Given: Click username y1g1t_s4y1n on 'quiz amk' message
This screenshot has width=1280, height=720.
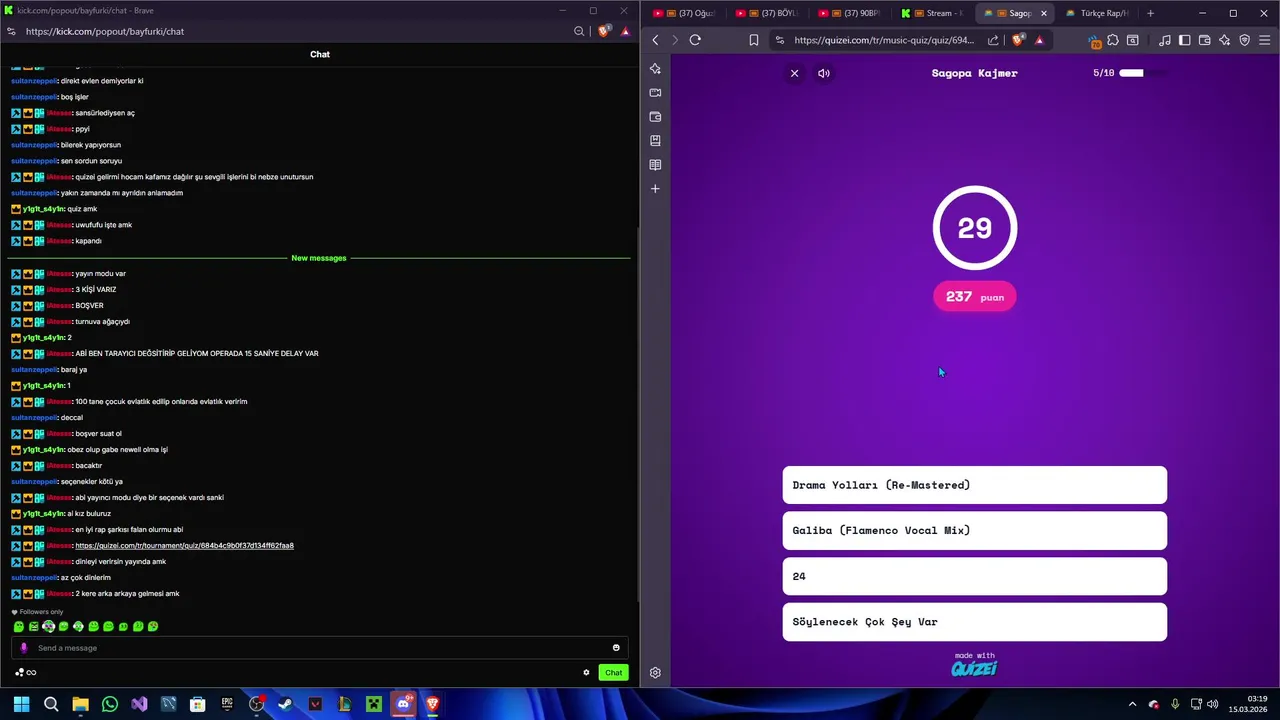Looking at the screenshot, I should point(44,209).
